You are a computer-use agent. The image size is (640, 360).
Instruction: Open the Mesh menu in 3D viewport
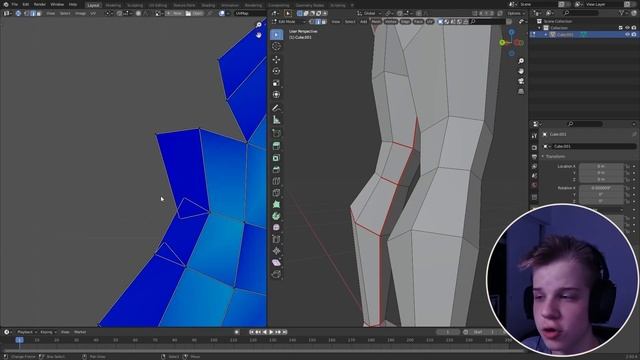[376, 22]
